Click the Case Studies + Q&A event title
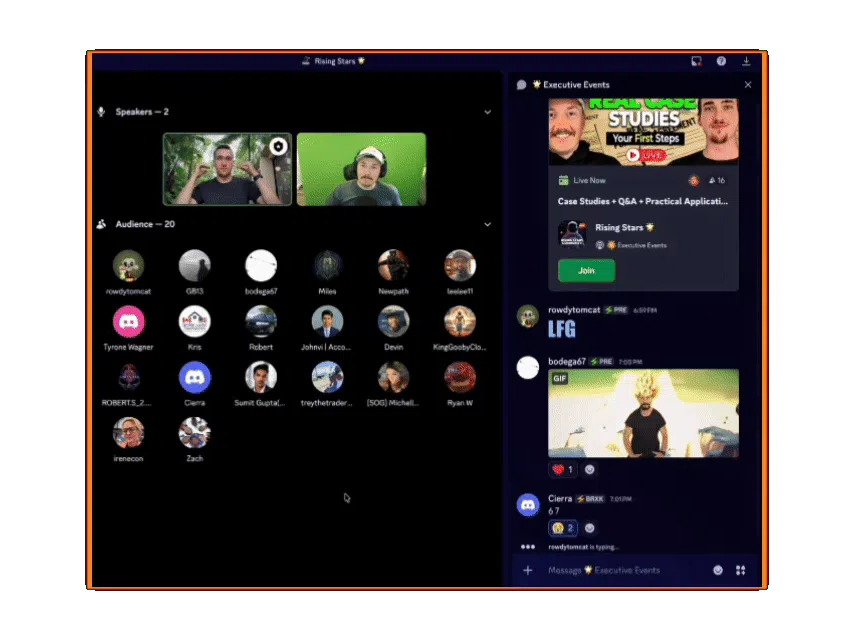 click(x=643, y=202)
